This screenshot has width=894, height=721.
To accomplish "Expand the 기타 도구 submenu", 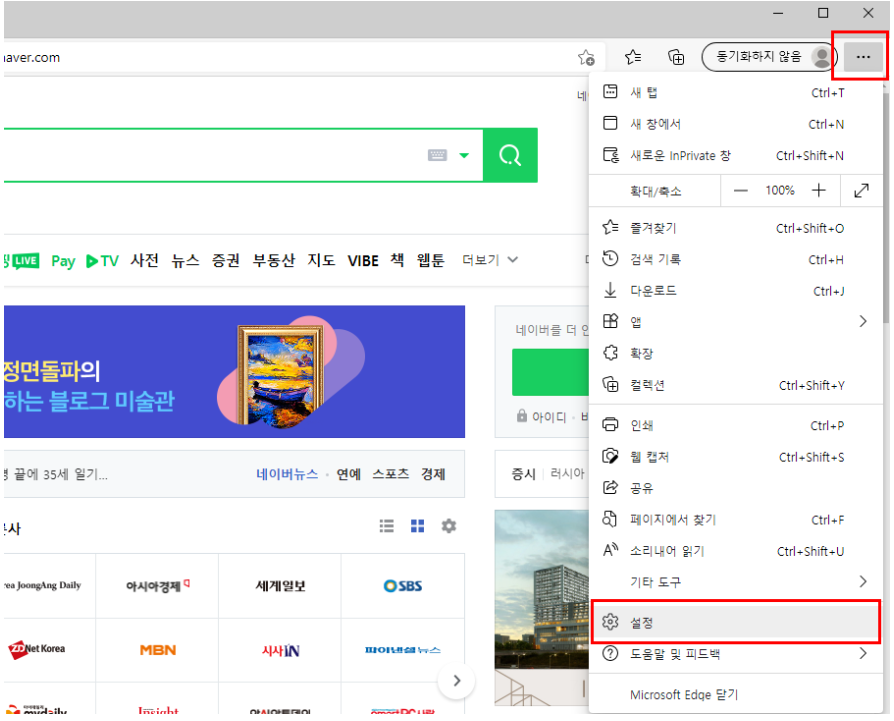I will [x=734, y=582].
